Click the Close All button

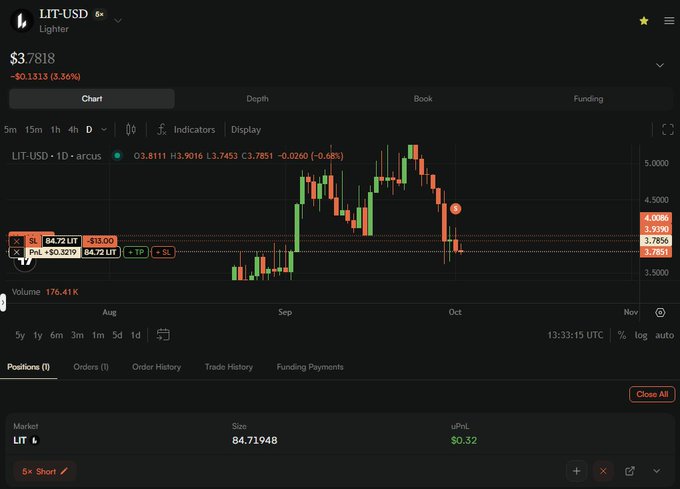pos(652,394)
